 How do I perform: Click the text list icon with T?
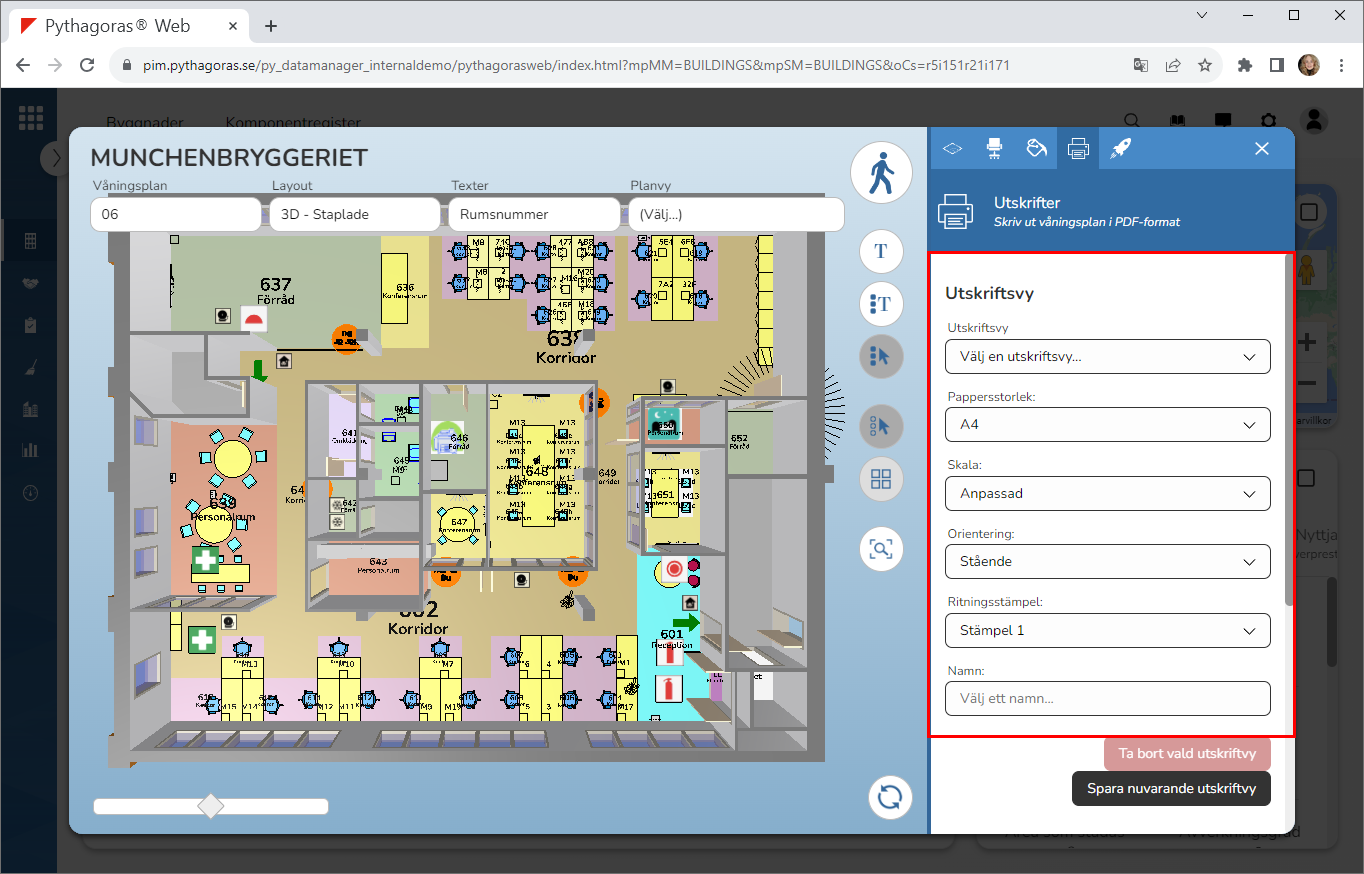click(x=881, y=304)
